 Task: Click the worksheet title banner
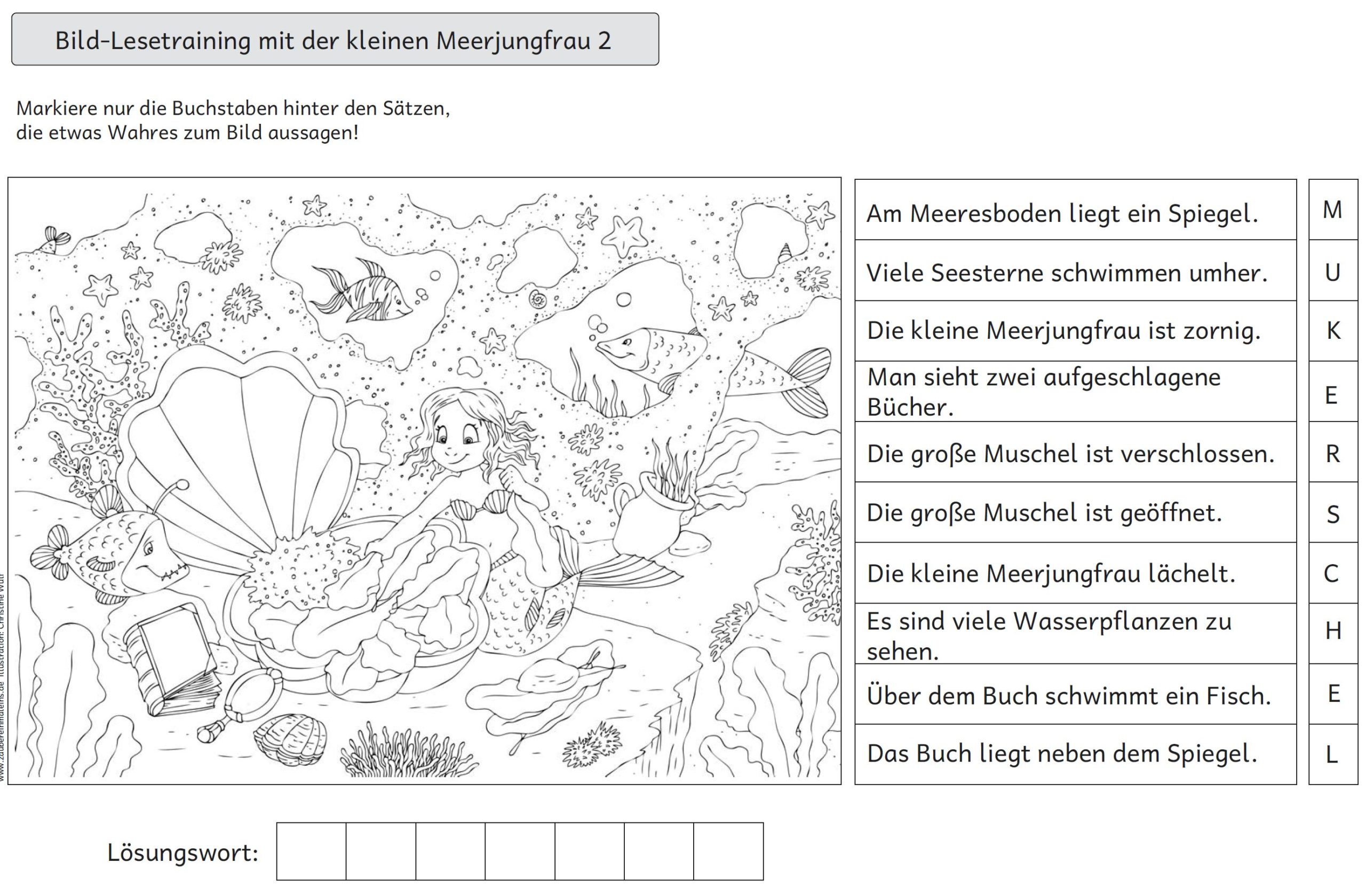[335, 39]
